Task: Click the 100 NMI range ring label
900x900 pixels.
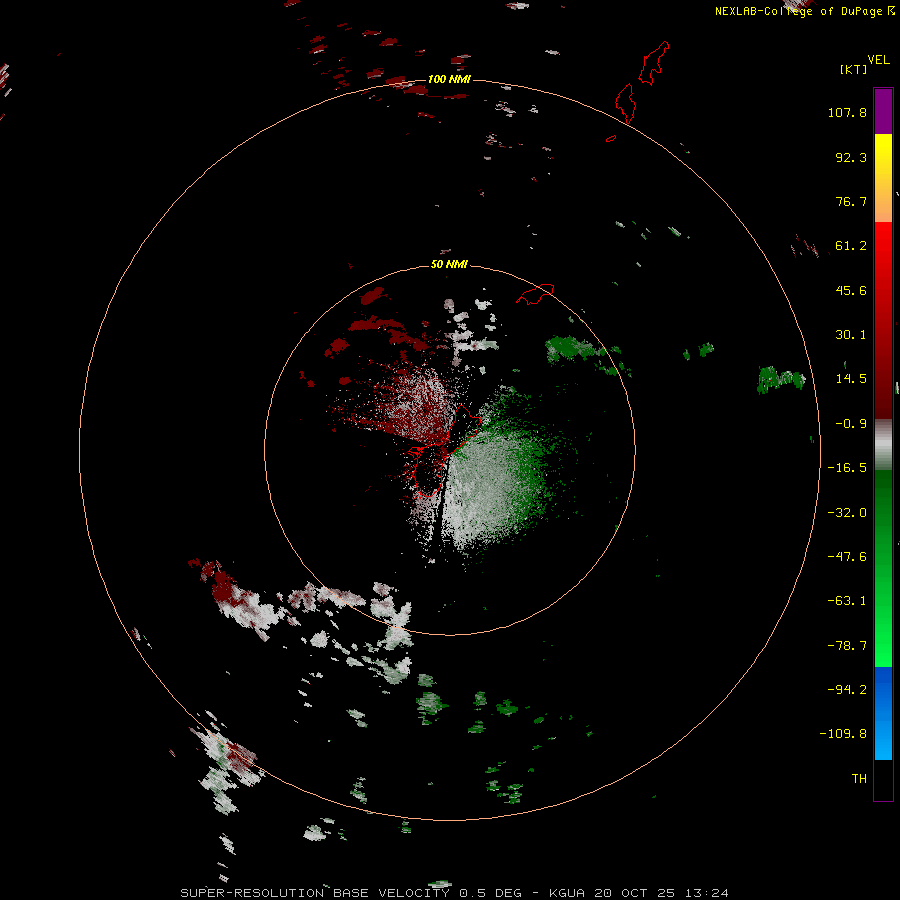Action: click(x=449, y=79)
